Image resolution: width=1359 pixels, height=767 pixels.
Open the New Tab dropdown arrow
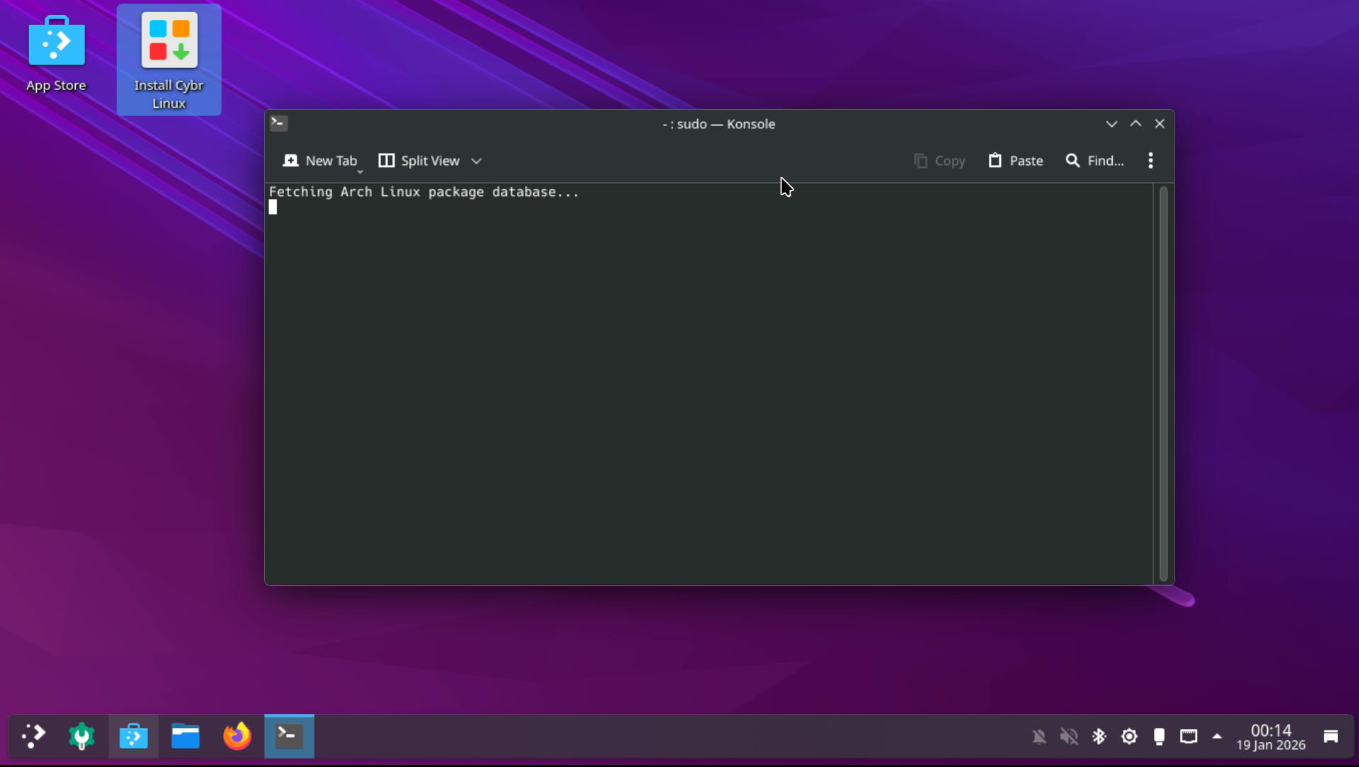click(360, 170)
